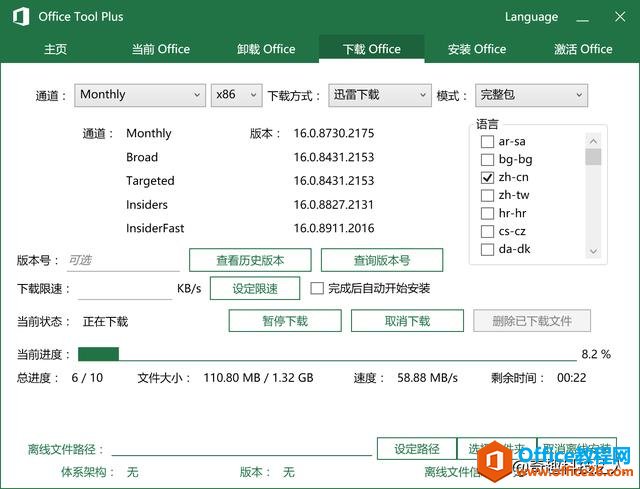The width and height of the screenshot is (640, 489).
Task: Click the download progress bar
Action: tap(327, 354)
